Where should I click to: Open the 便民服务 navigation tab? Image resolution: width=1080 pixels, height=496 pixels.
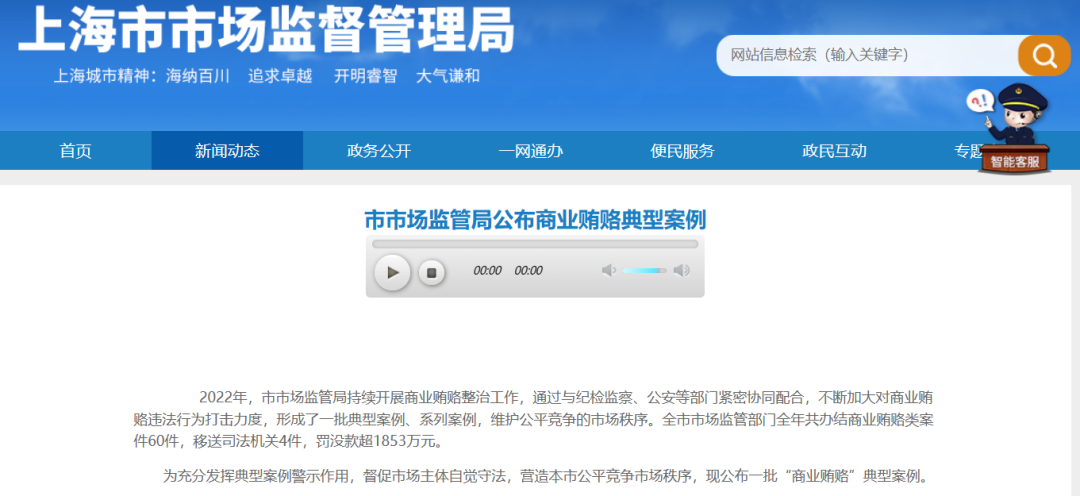click(x=682, y=151)
